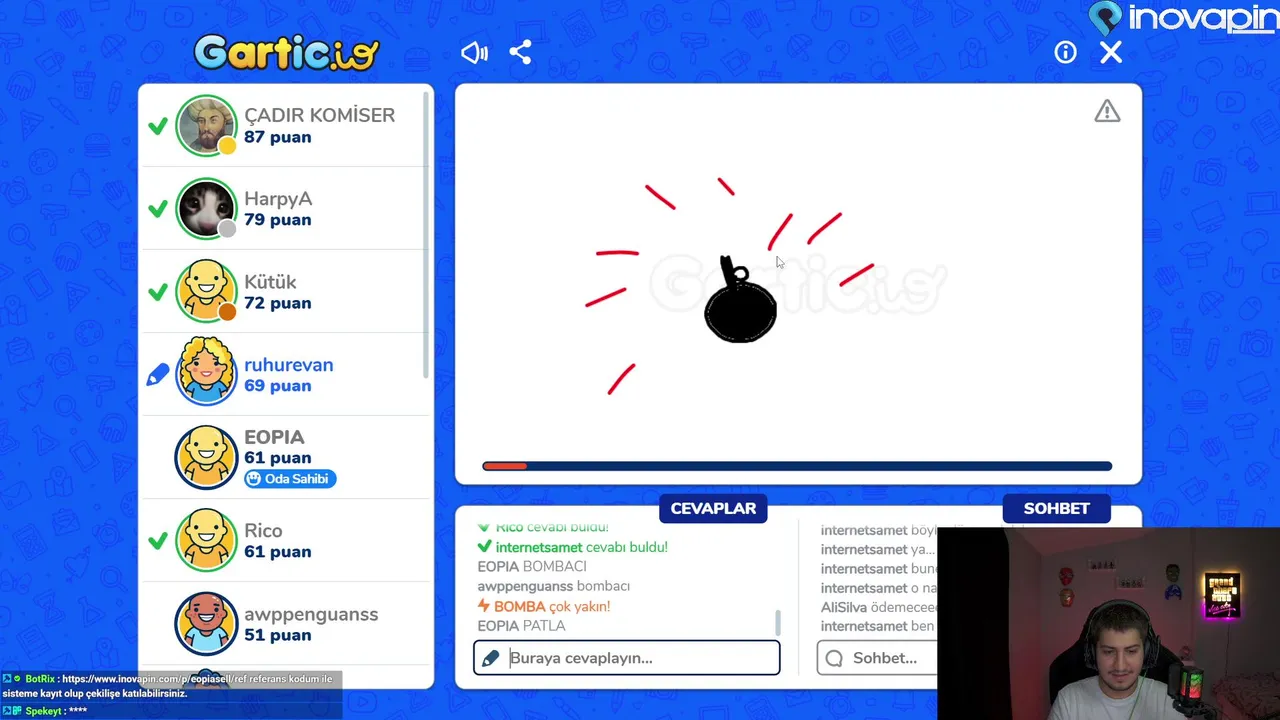Click player name HarpyA
This screenshot has width=1280, height=720.
click(278, 199)
